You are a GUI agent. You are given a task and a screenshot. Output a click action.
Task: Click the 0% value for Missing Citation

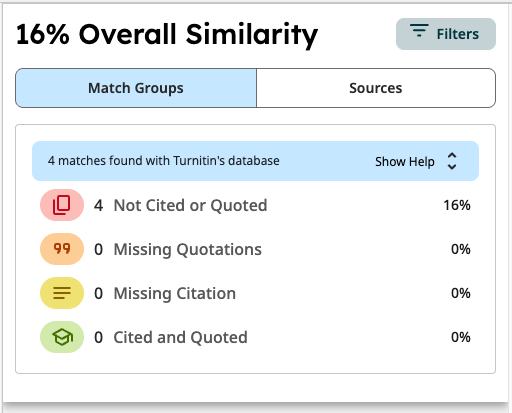(461, 293)
